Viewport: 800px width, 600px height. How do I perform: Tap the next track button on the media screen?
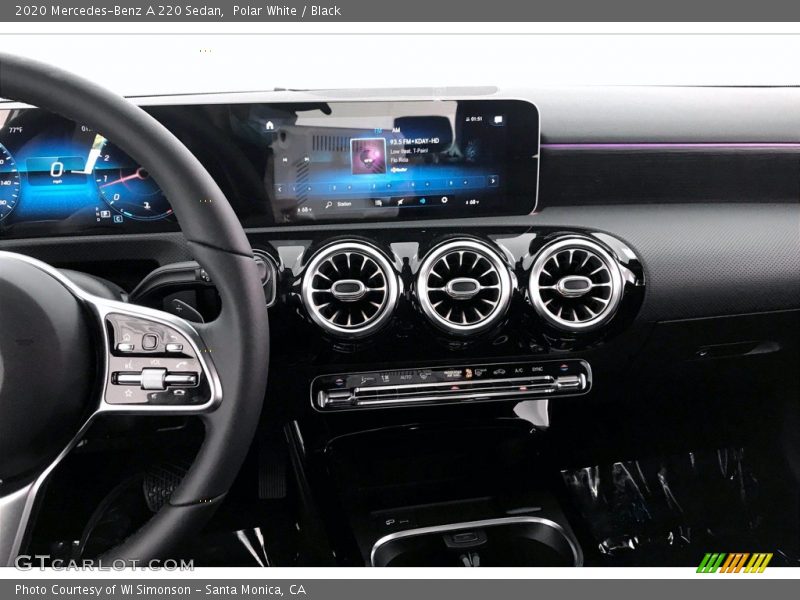pyautogui.click(x=307, y=160)
